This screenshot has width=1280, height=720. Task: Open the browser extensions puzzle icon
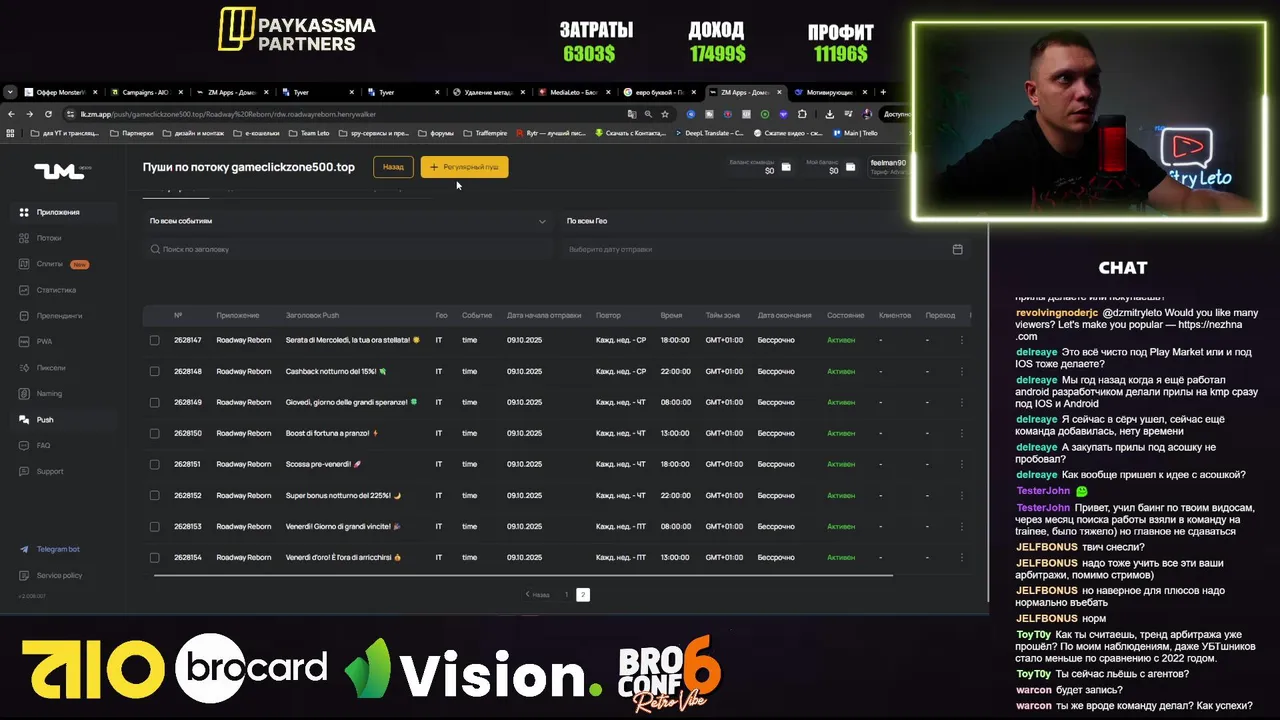click(802, 114)
